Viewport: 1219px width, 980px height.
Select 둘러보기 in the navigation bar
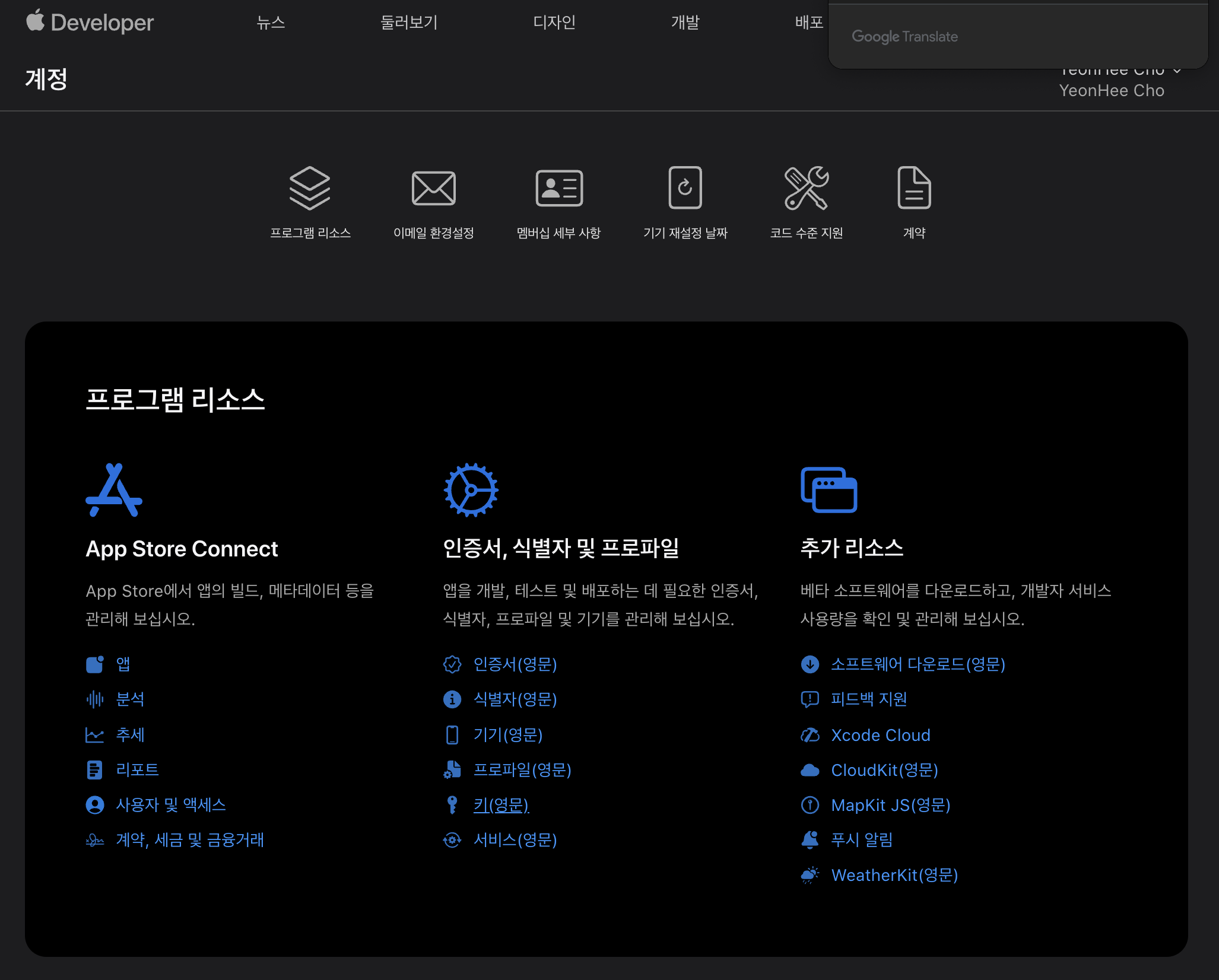pyautogui.click(x=409, y=23)
